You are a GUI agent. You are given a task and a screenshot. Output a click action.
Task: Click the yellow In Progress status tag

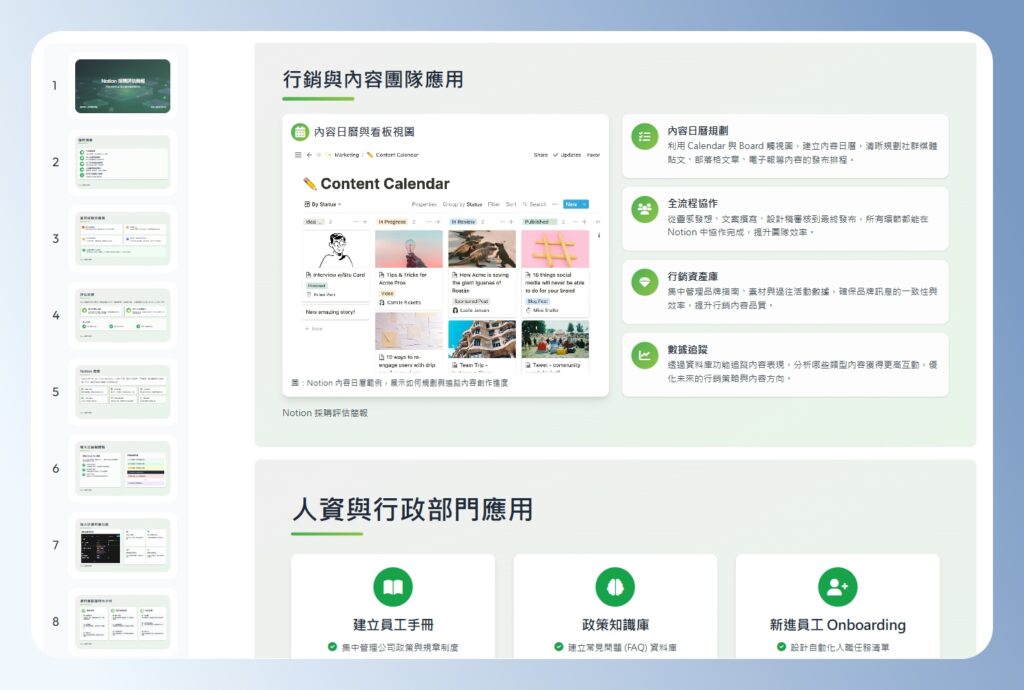393,220
